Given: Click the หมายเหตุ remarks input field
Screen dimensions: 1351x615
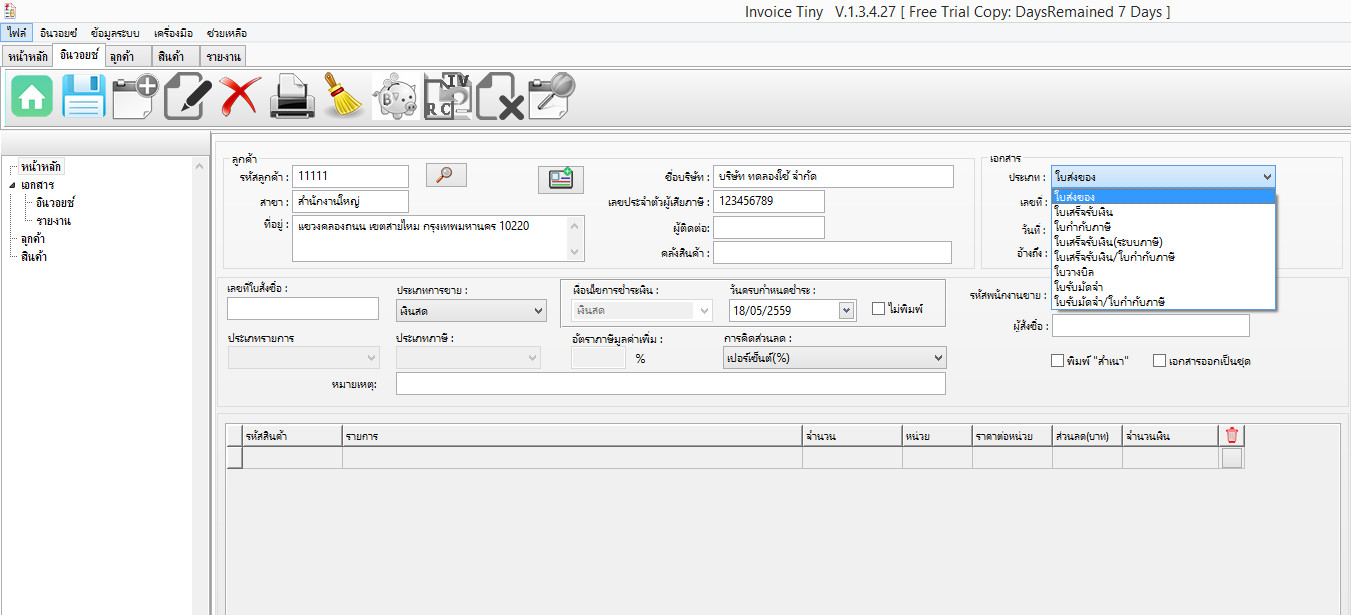Looking at the screenshot, I should coord(670,384).
